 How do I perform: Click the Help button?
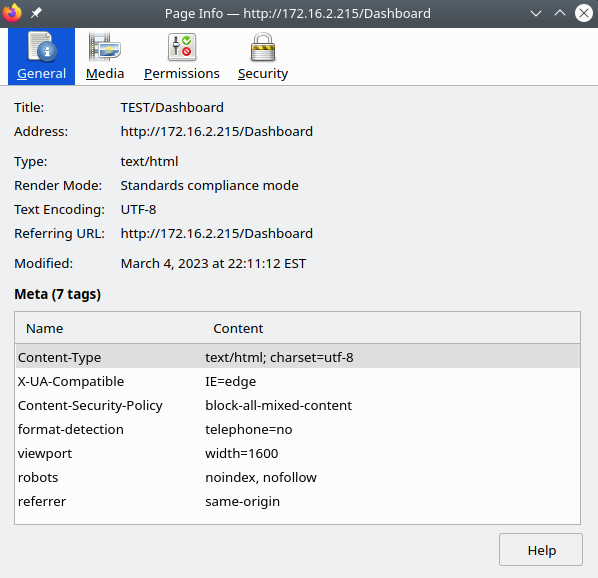click(x=541, y=549)
